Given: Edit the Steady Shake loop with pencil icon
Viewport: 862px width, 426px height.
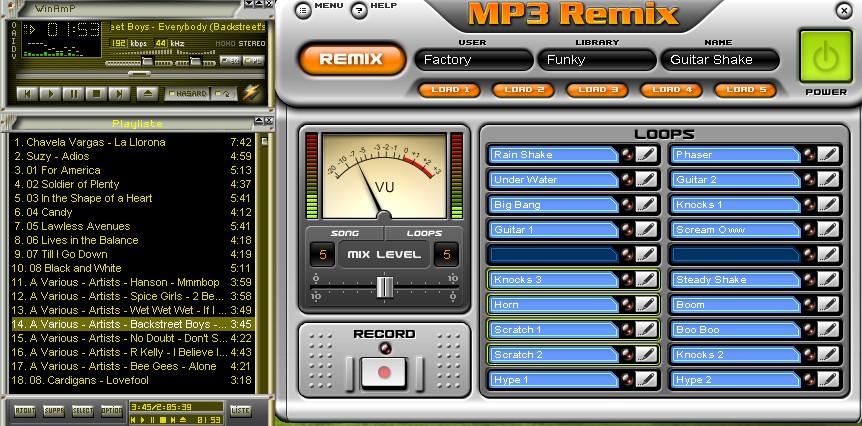Looking at the screenshot, I should click(x=828, y=280).
